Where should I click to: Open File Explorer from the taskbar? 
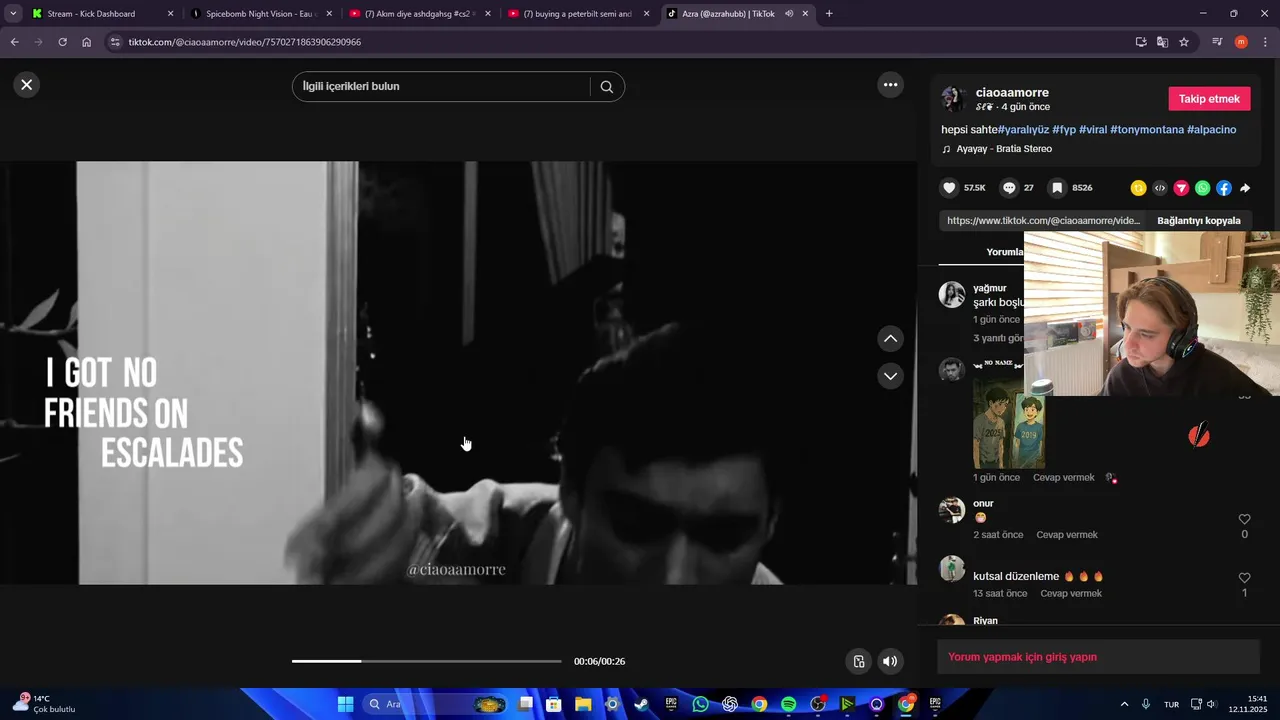coord(583,704)
